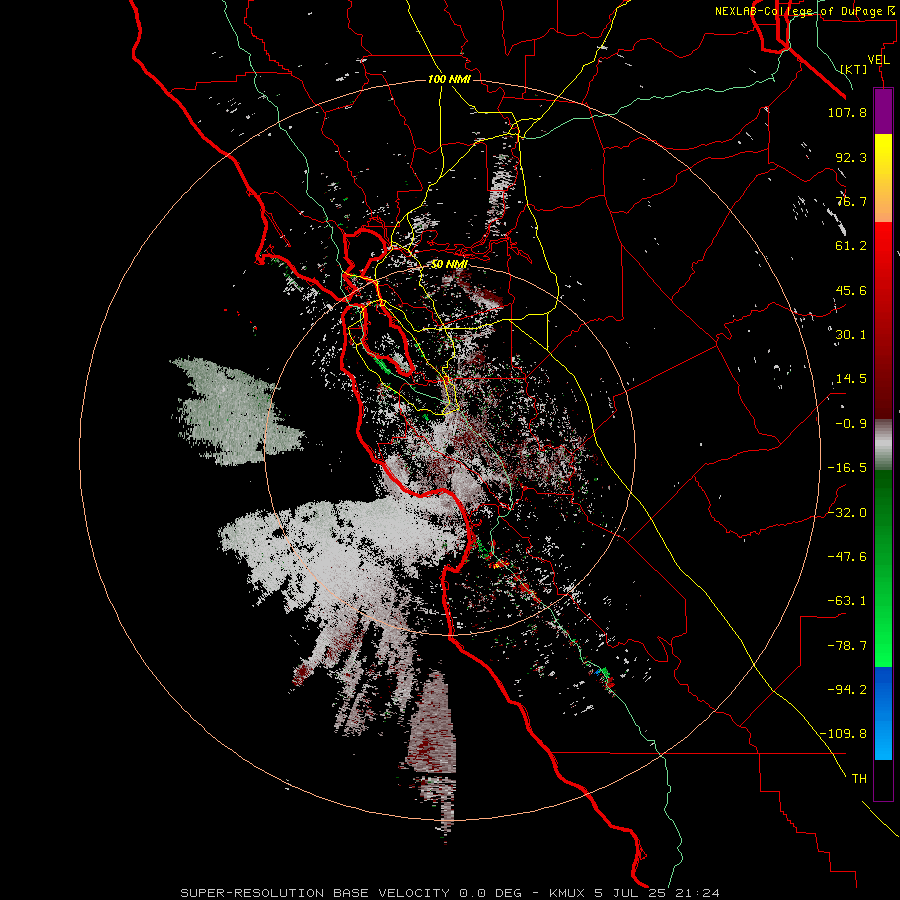Select the 30.1 legend value
The height and width of the screenshot is (900, 900).
(x=851, y=335)
